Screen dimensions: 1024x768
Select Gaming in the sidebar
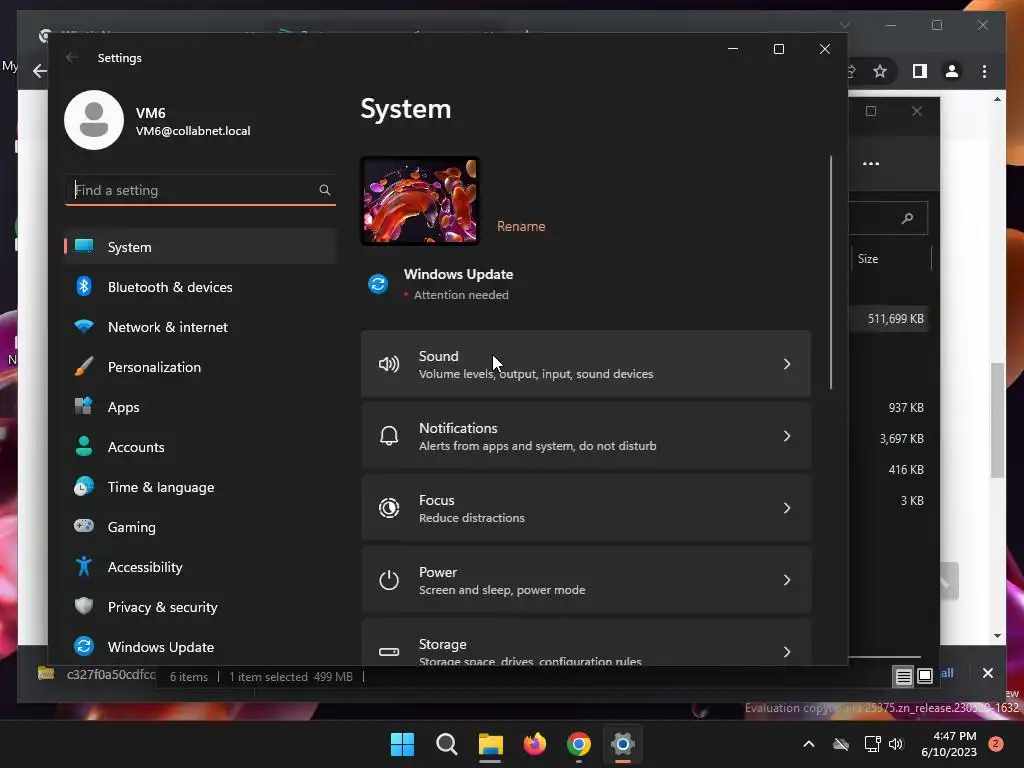click(200, 526)
